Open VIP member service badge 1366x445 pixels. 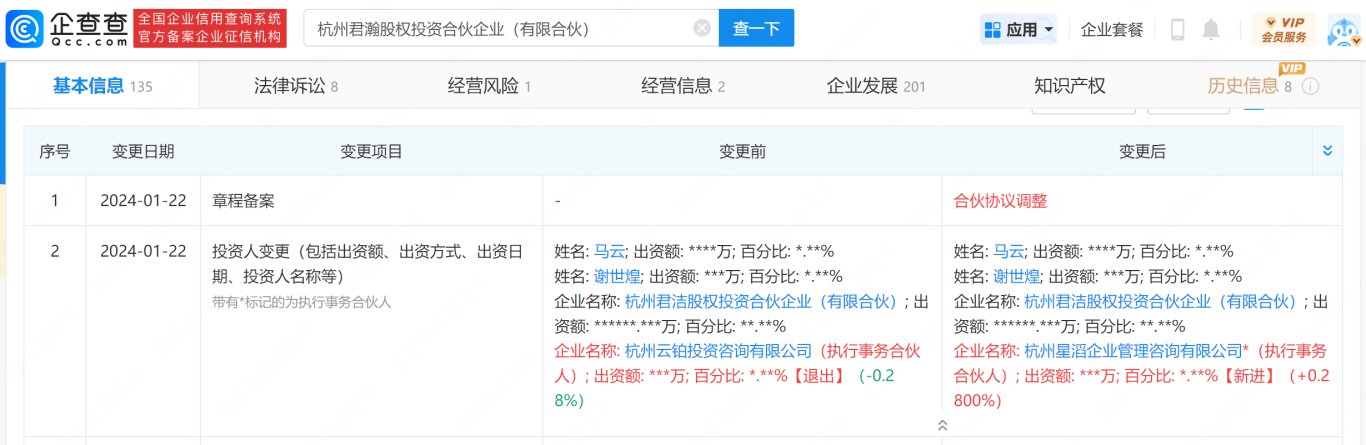[x=1284, y=29]
